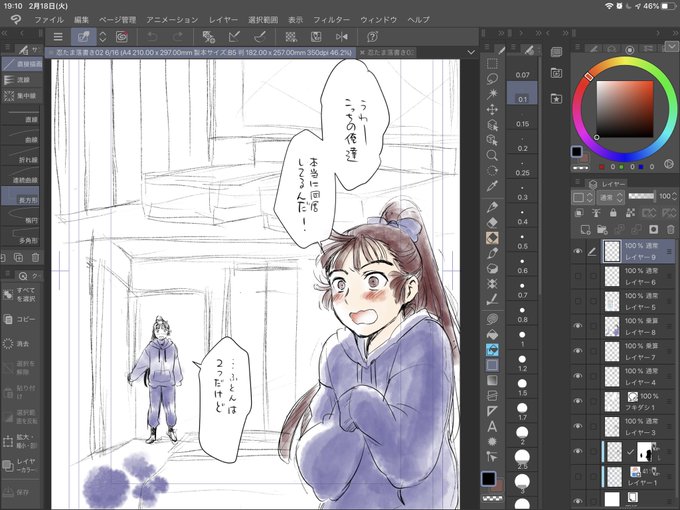Viewport: 680px width, 510px height.
Task: Open the ウィンドウ menu
Action: pos(378,20)
